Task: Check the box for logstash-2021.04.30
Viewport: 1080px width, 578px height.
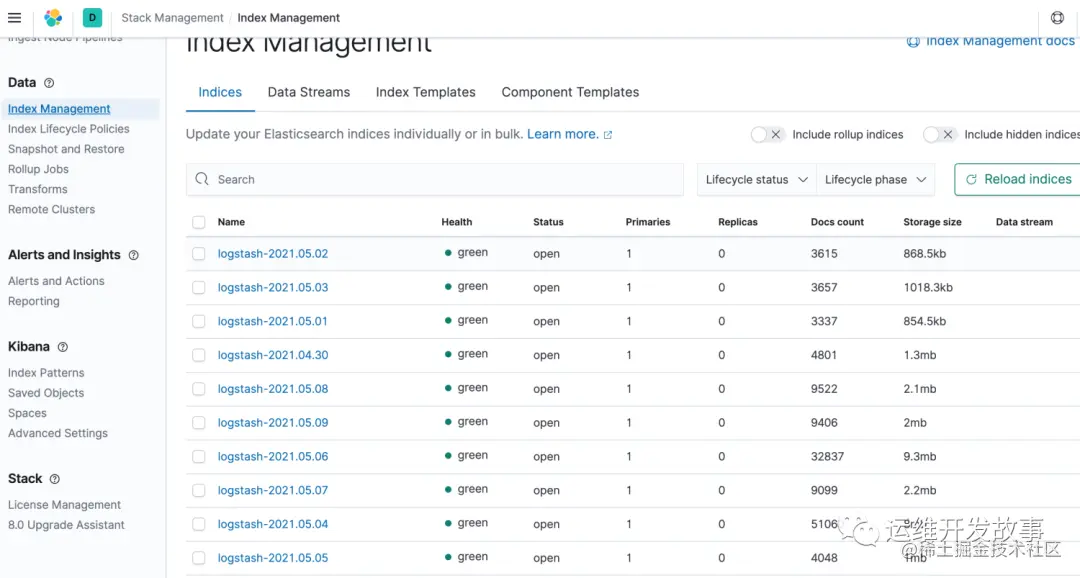Action: 198,355
